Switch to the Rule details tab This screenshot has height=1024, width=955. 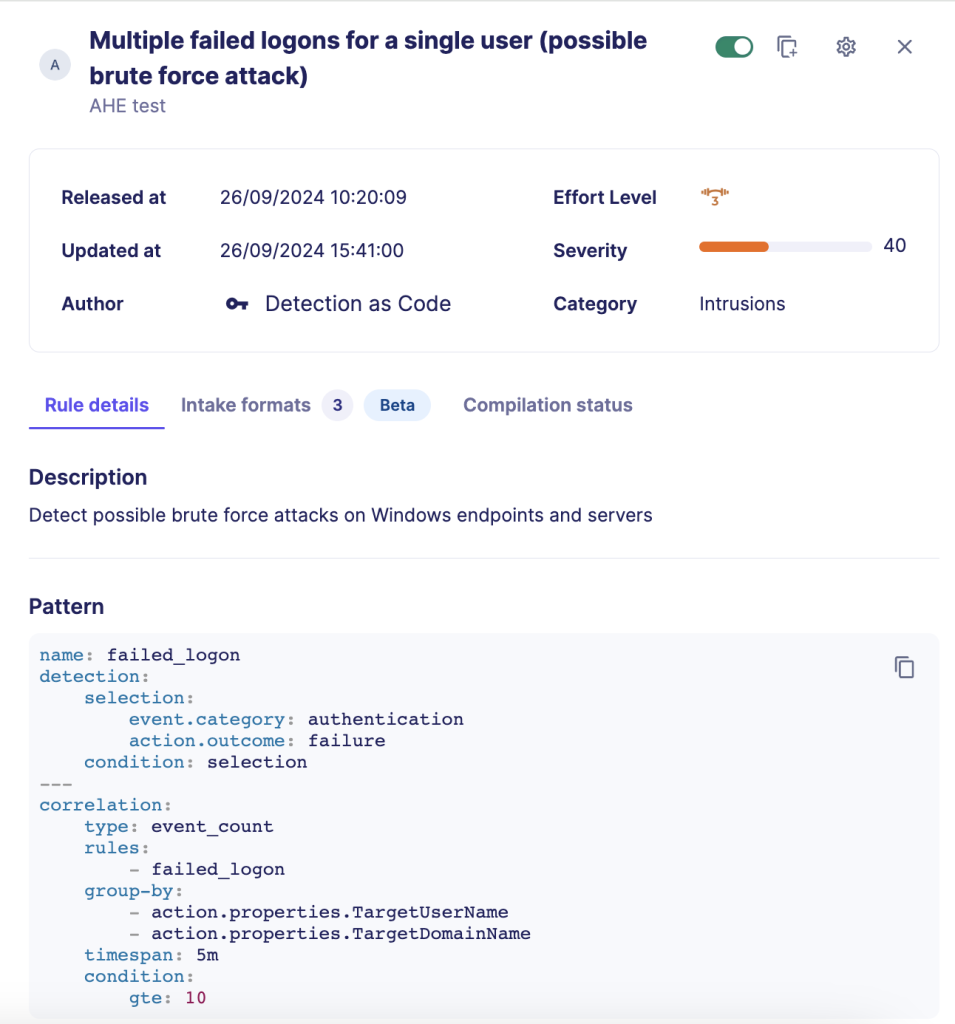pos(97,405)
